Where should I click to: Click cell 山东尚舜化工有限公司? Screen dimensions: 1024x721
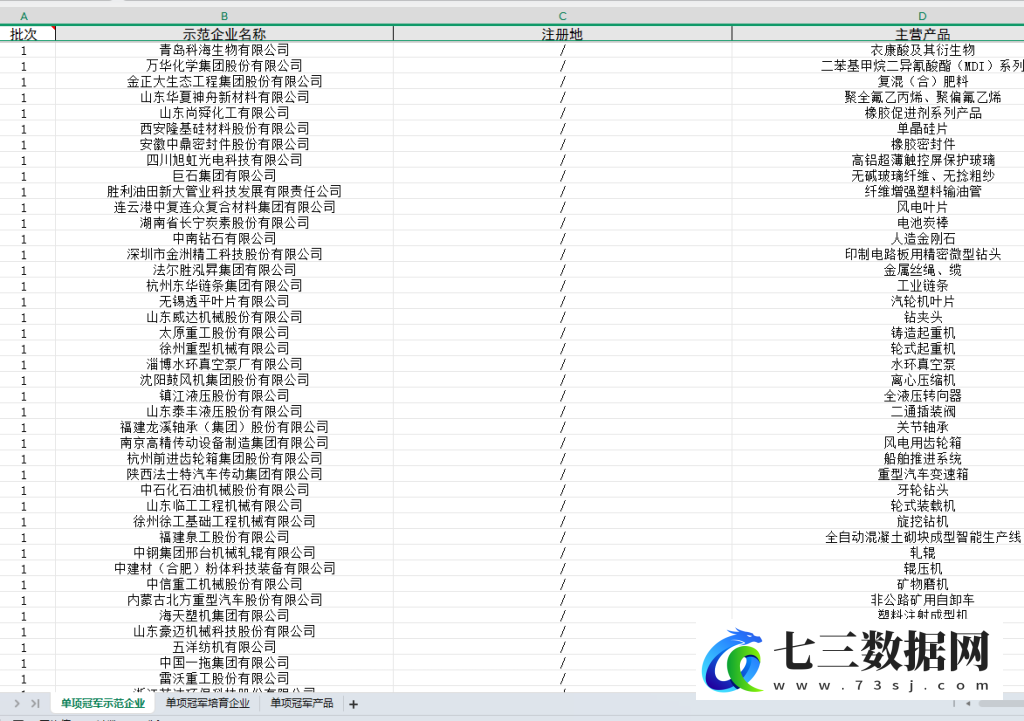point(224,112)
